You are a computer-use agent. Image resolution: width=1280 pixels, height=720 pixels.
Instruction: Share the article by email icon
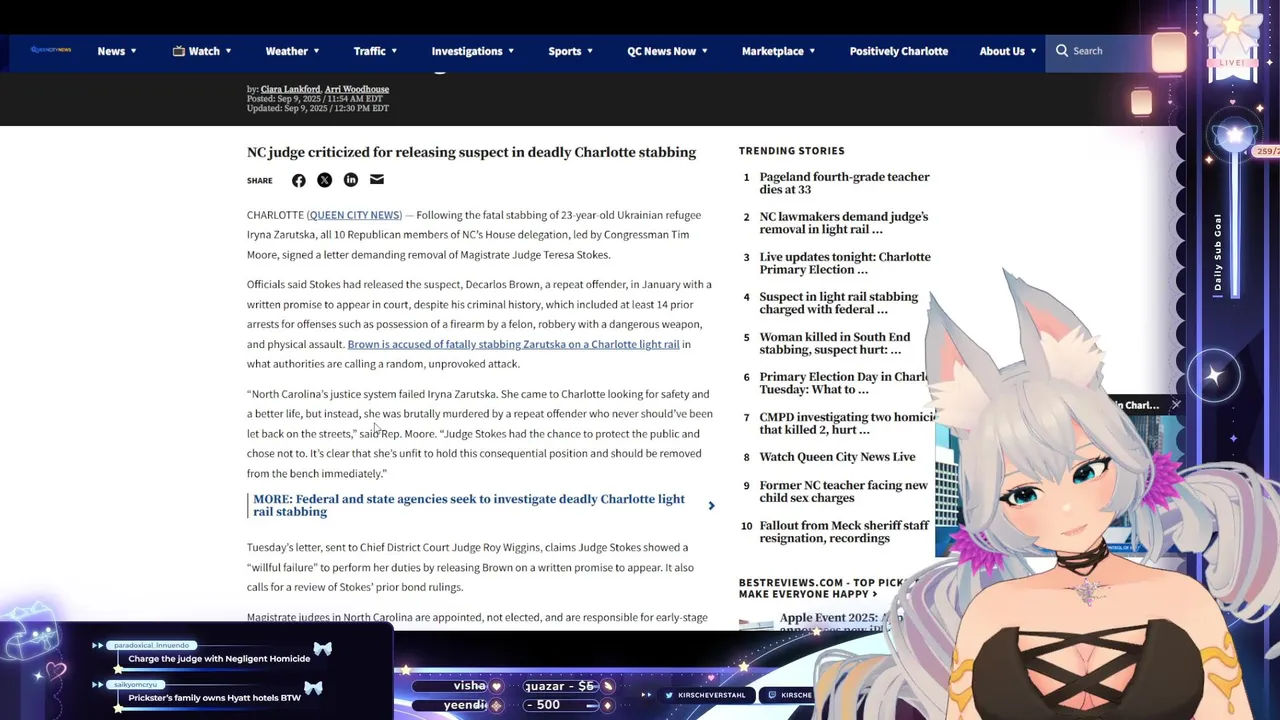tap(376, 180)
